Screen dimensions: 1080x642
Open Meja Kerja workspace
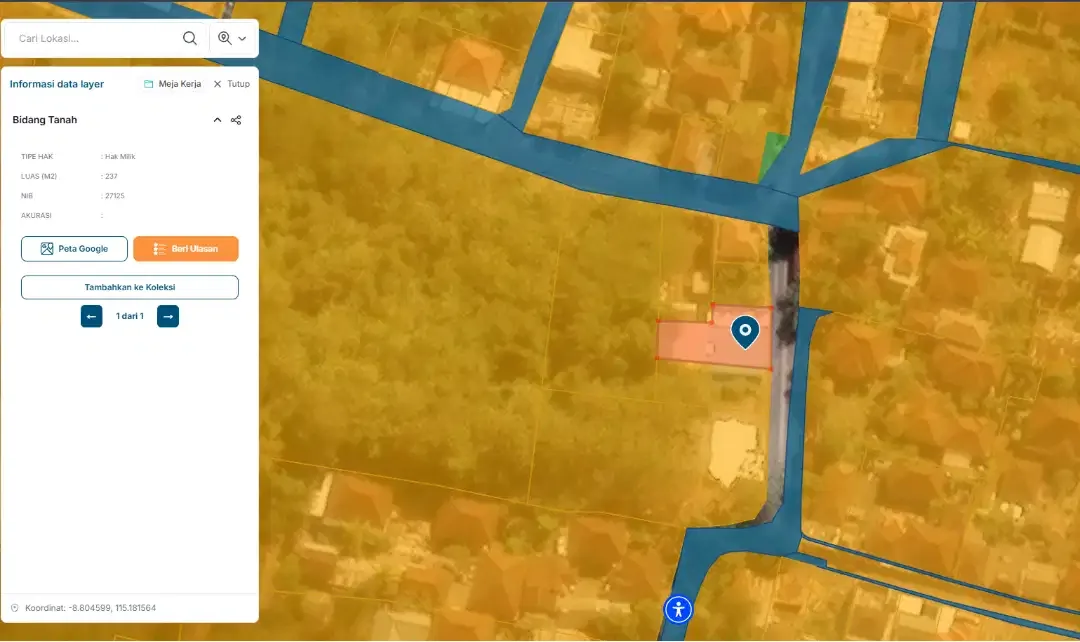[x=173, y=84]
